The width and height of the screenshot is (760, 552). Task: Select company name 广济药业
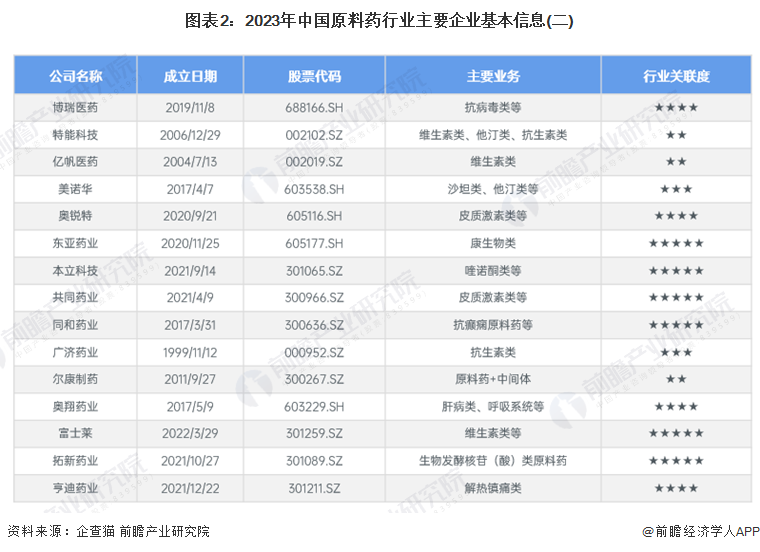coord(75,352)
